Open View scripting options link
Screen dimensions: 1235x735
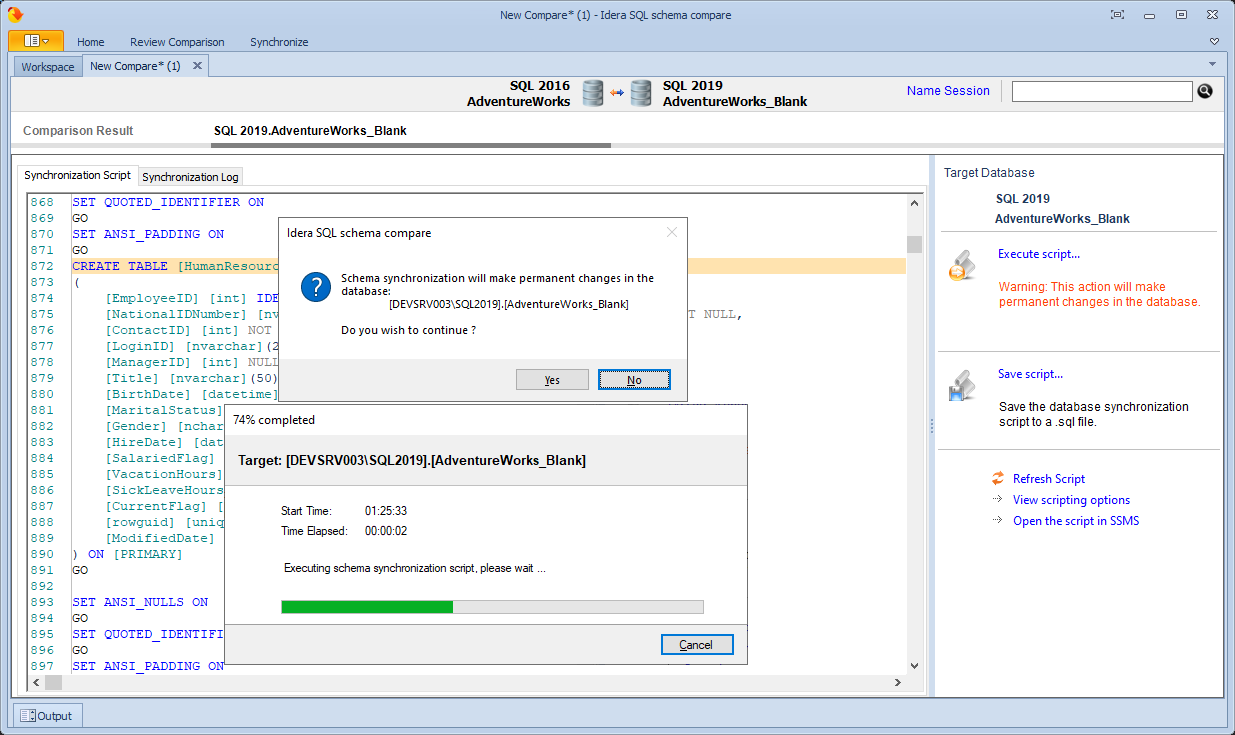click(1071, 500)
